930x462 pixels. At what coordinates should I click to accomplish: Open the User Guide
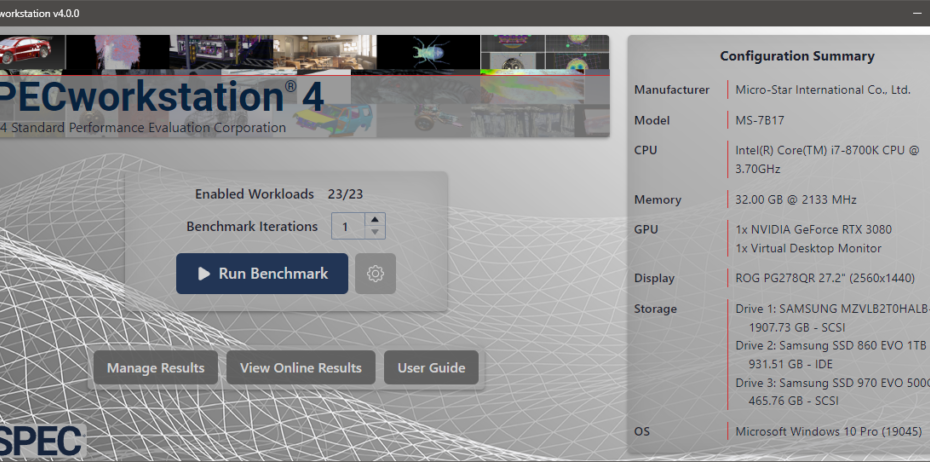431,368
